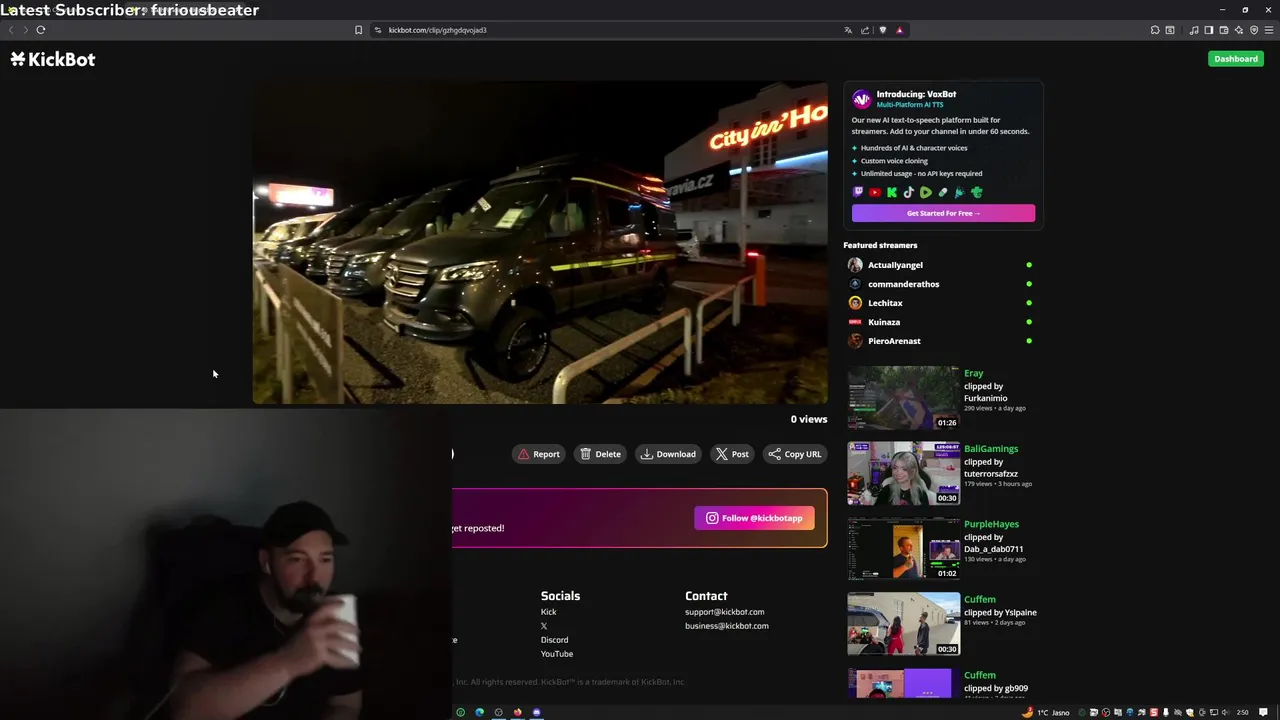Image resolution: width=1280 pixels, height=720 pixels.
Task: Click the VoxBot purple logo
Action: [862, 99]
